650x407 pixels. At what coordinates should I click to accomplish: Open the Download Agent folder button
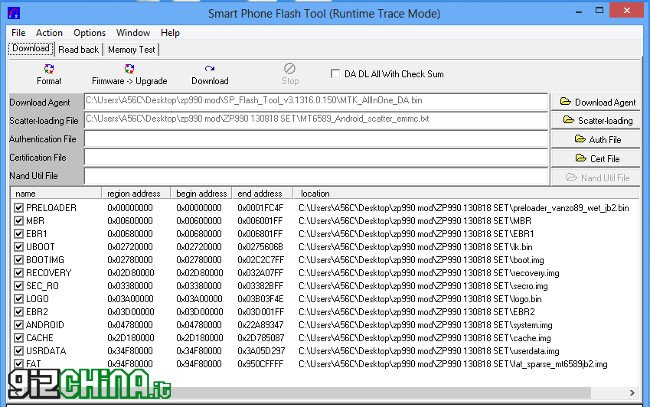click(x=596, y=102)
